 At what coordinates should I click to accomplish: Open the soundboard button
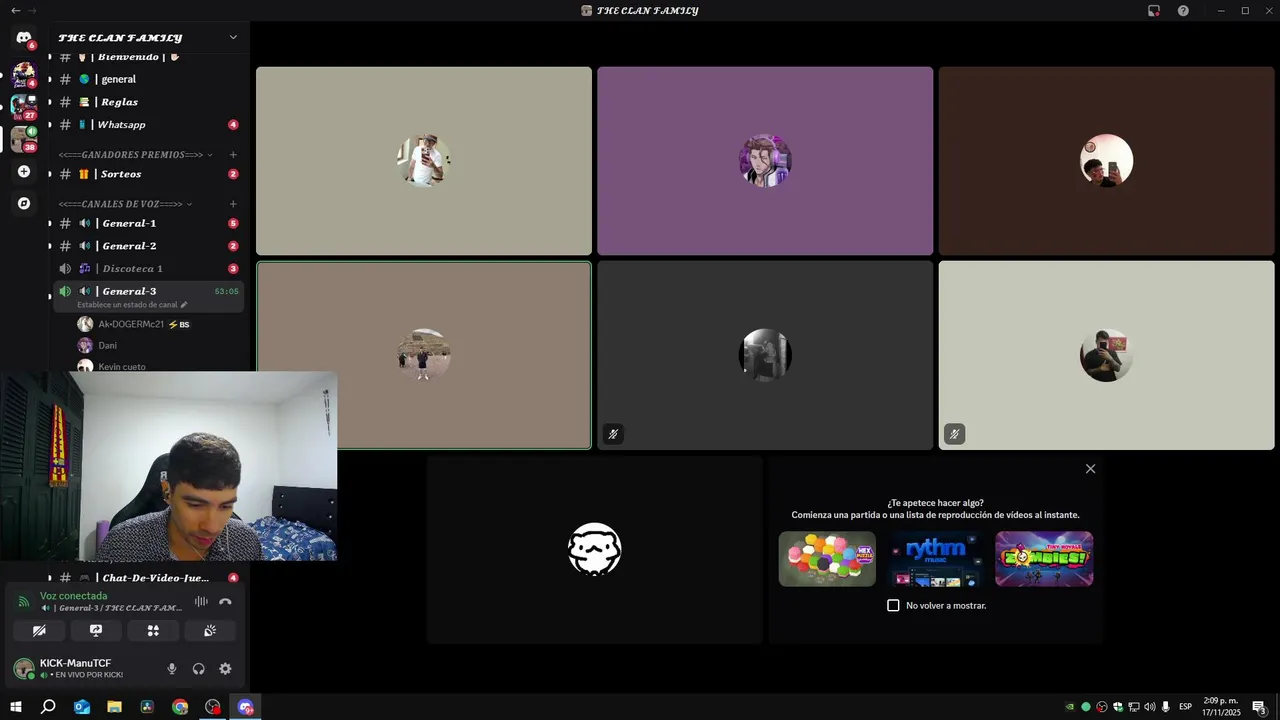[210, 631]
